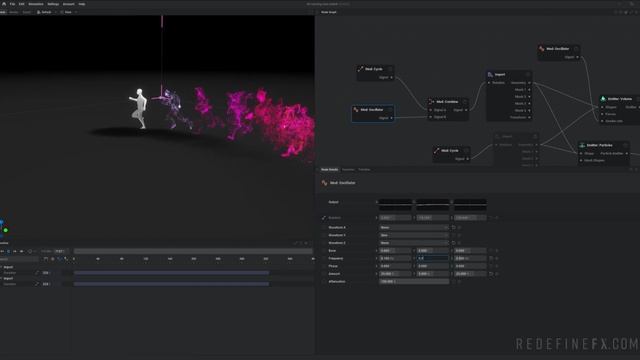This screenshot has width=640, height=360.
Task: Reset the Waveform Z parameter with its reset icon
Action: coord(453,243)
